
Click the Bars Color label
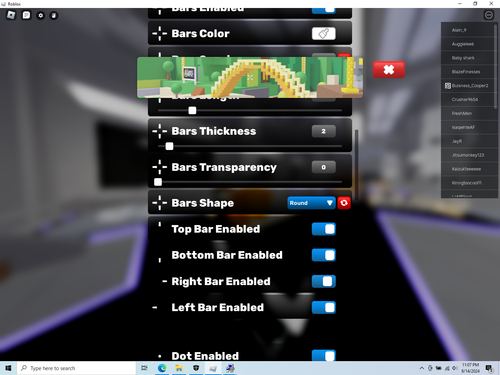(200, 33)
